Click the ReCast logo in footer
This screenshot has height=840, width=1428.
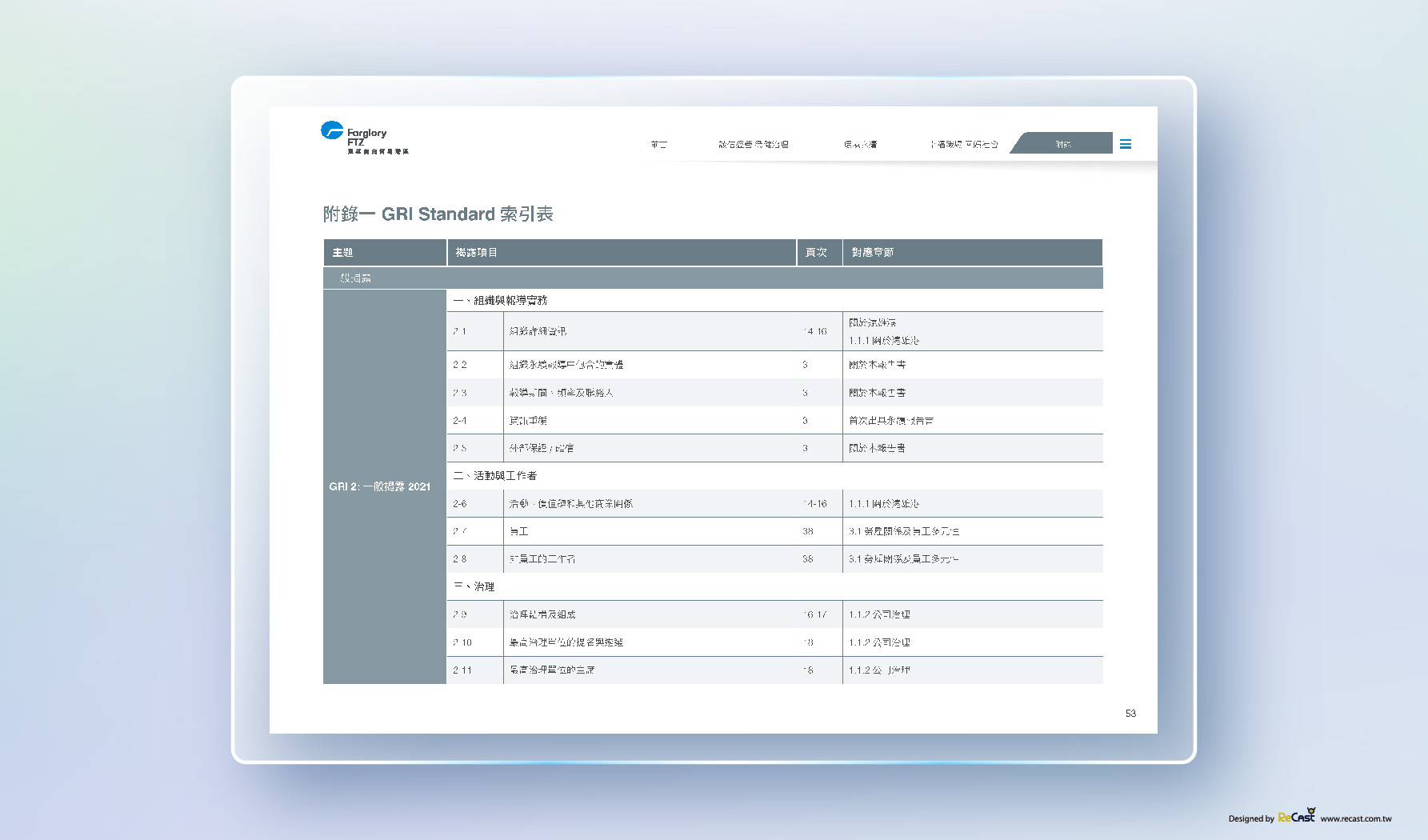coord(1297,816)
